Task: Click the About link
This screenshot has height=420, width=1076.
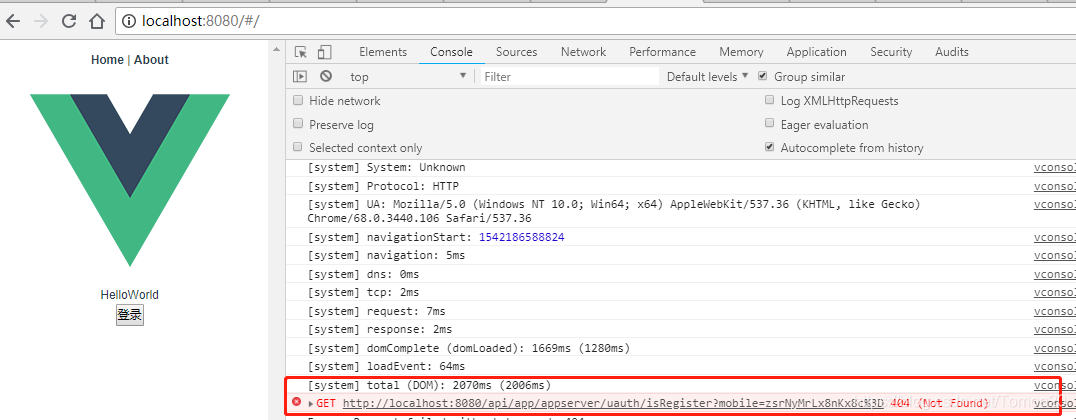Action: 151,60
